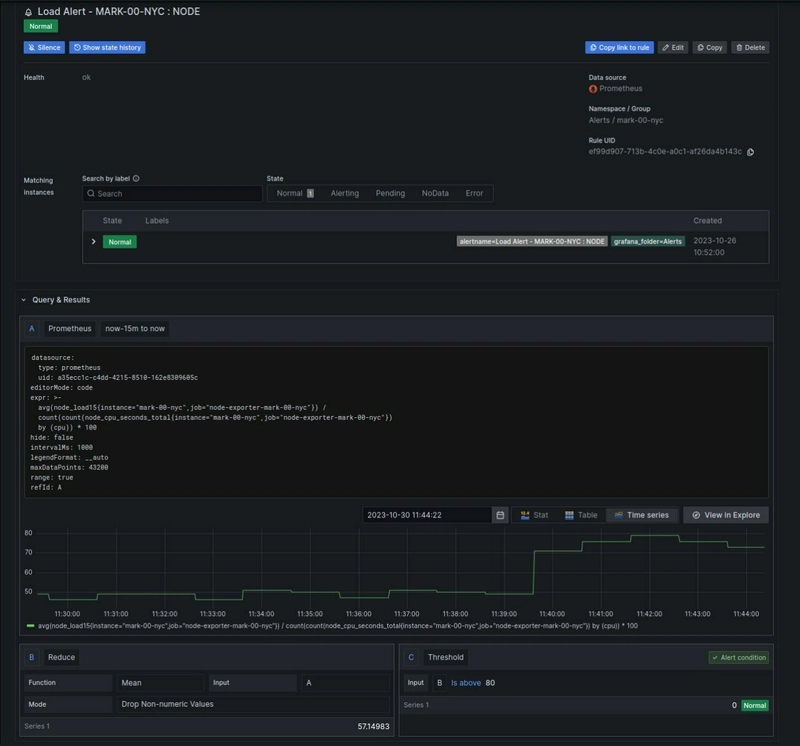Screen dimensions: 800x746
Task: Show state history for the rule
Action: (x=107, y=47)
